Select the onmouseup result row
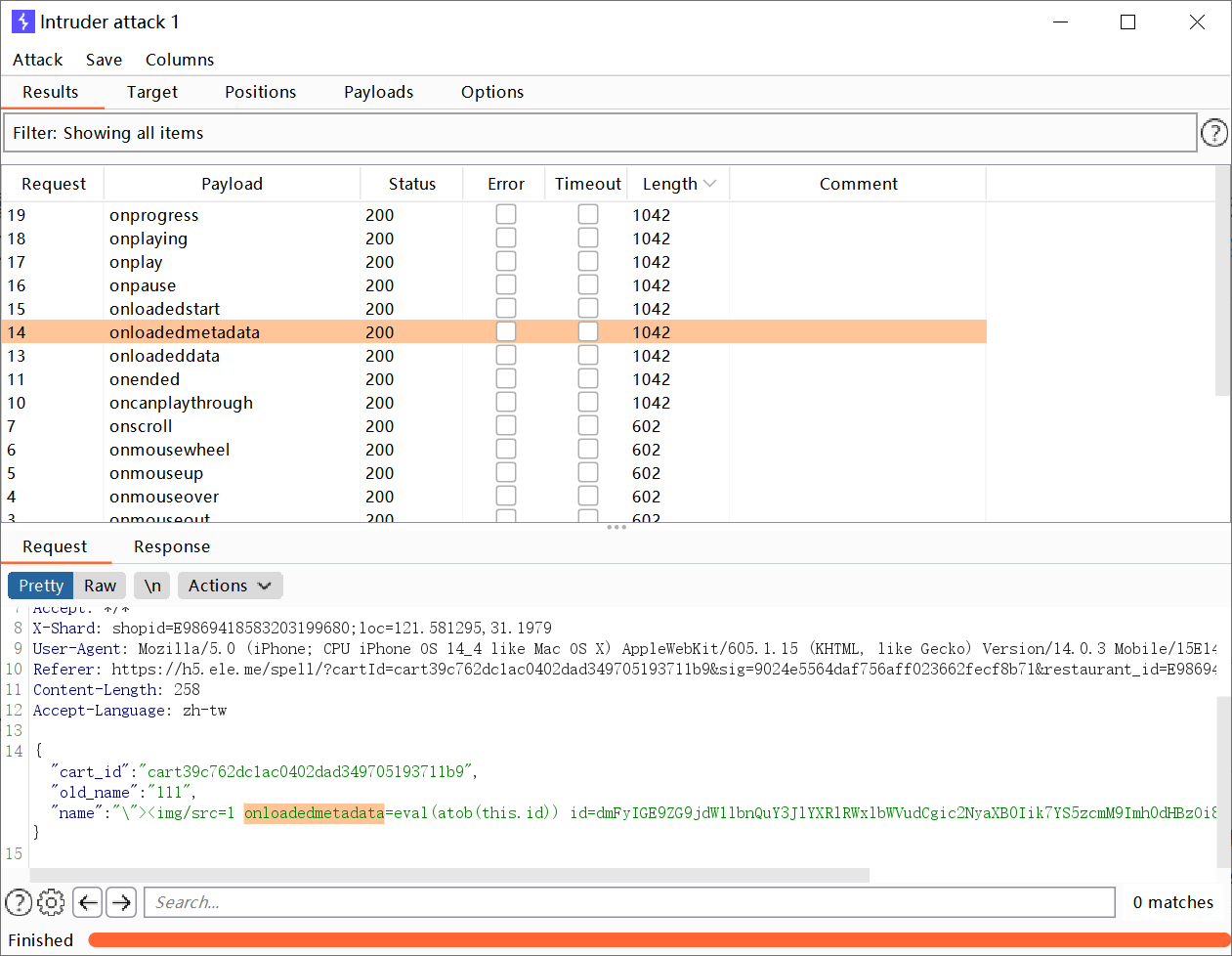Image resolution: width=1232 pixels, height=956 pixels. tap(493, 473)
